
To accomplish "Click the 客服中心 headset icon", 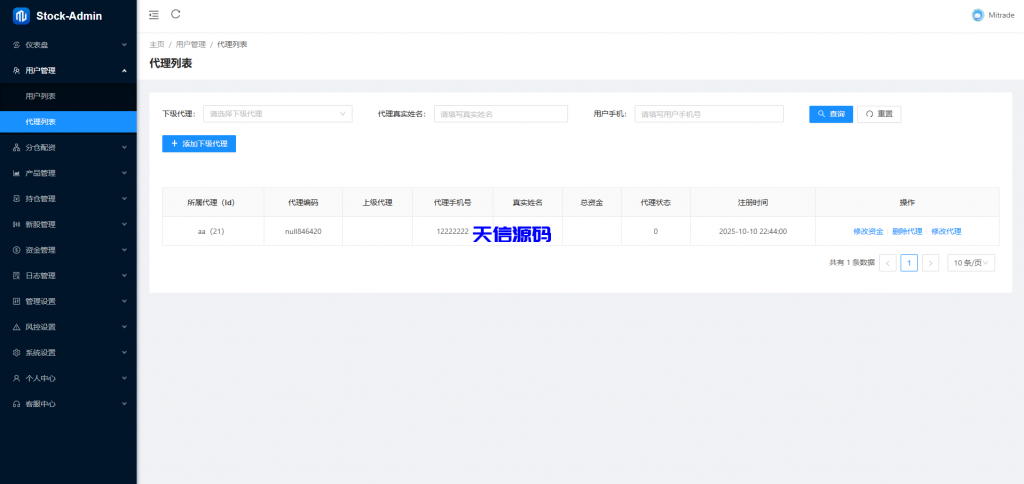I will (16, 404).
